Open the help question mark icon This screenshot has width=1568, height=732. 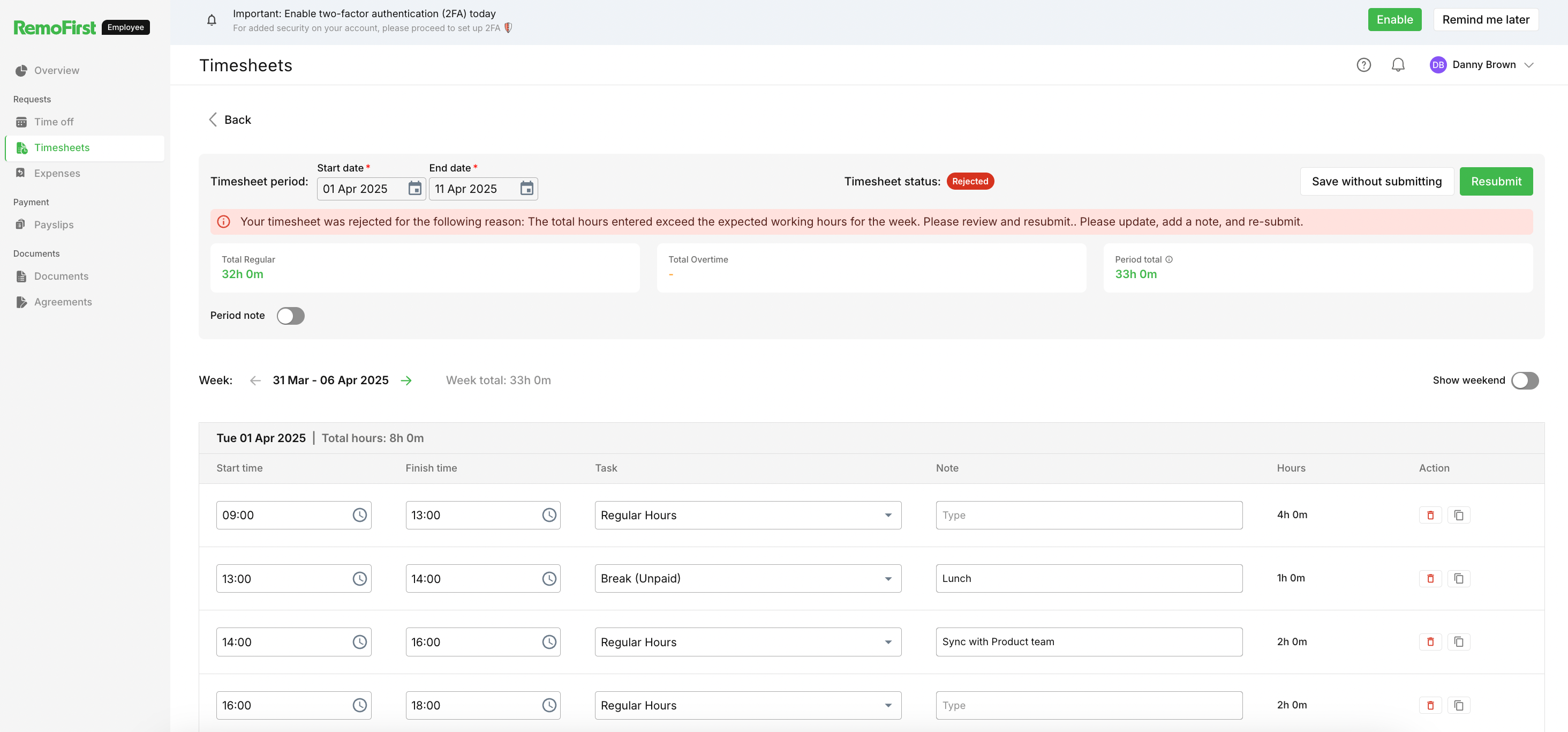pos(1363,64)
